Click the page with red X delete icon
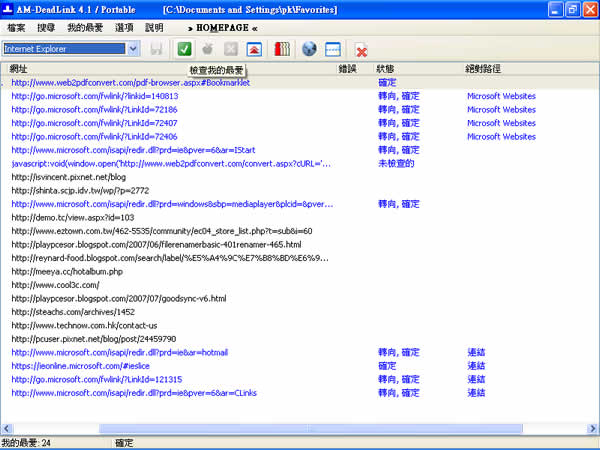Image resolution: width=600 pixels, height=450 pixels. click(360, 50)
